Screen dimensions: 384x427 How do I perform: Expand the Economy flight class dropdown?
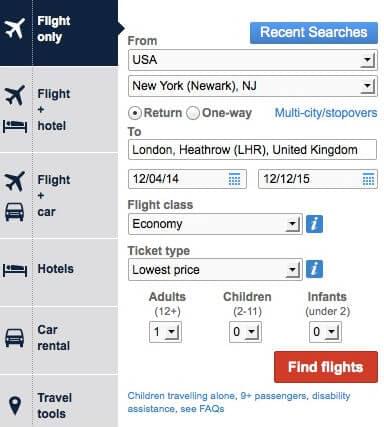click(215, 224)
